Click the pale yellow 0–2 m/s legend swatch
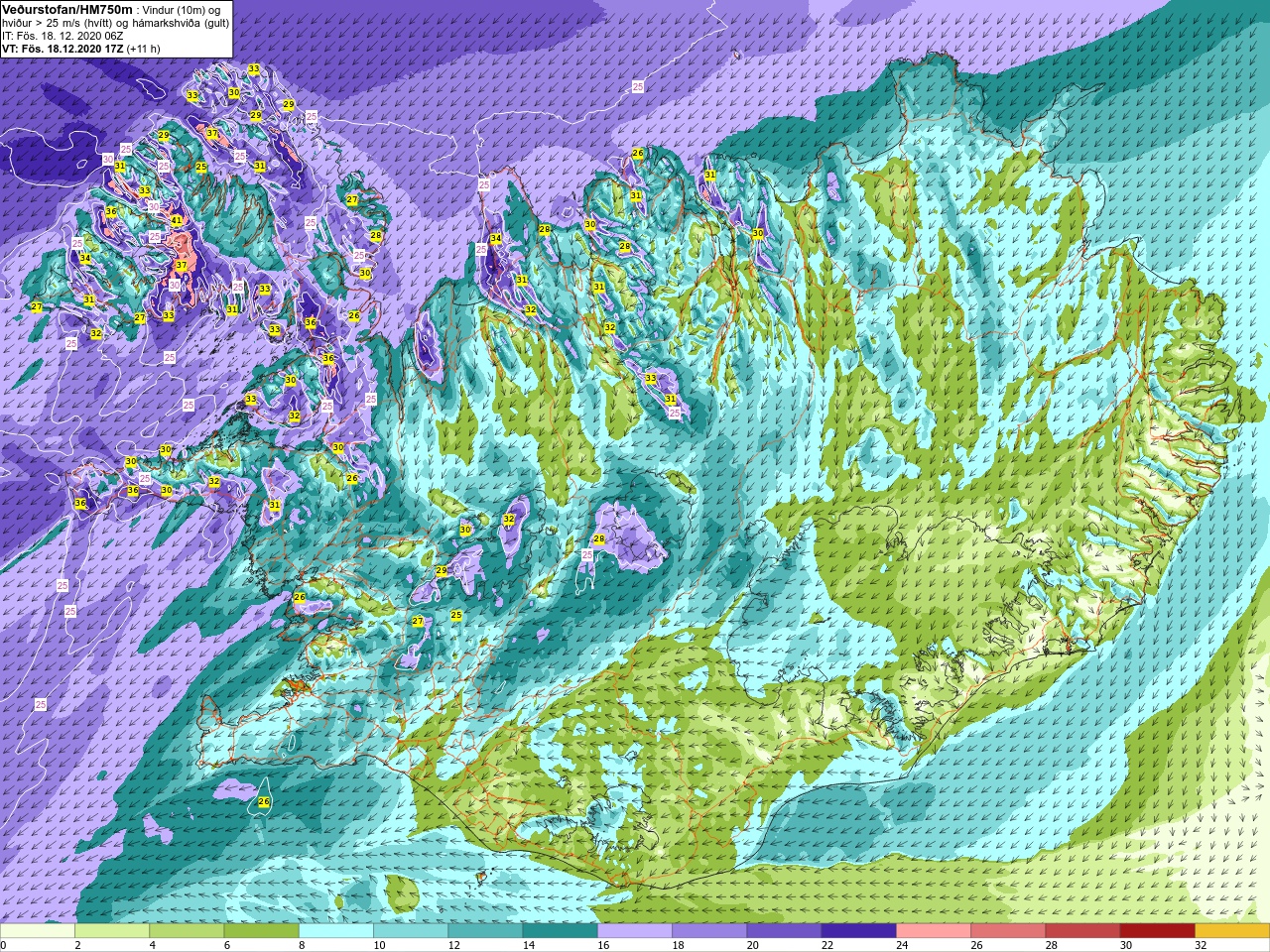Image resolution: width=1270 pixels, height=952 pixels. click(x=38, y=931)
